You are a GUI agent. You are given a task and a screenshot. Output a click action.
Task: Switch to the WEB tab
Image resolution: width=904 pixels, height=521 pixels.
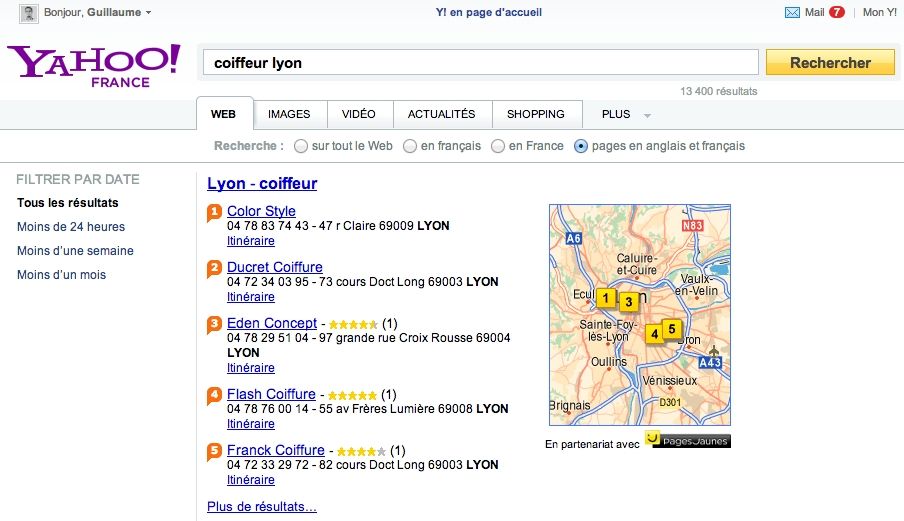(x=224, y=114)
